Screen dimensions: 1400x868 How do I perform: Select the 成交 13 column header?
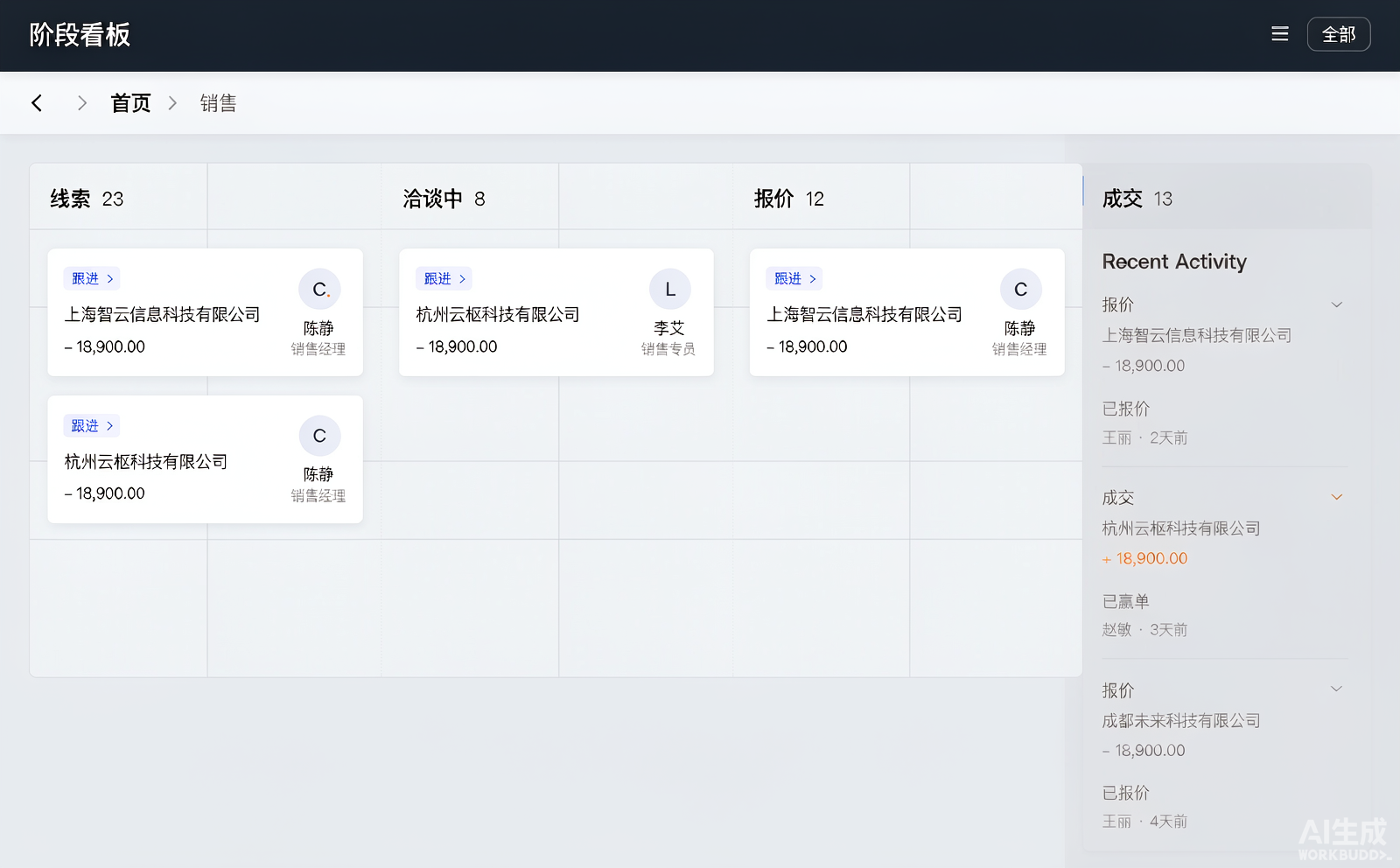1137,199
